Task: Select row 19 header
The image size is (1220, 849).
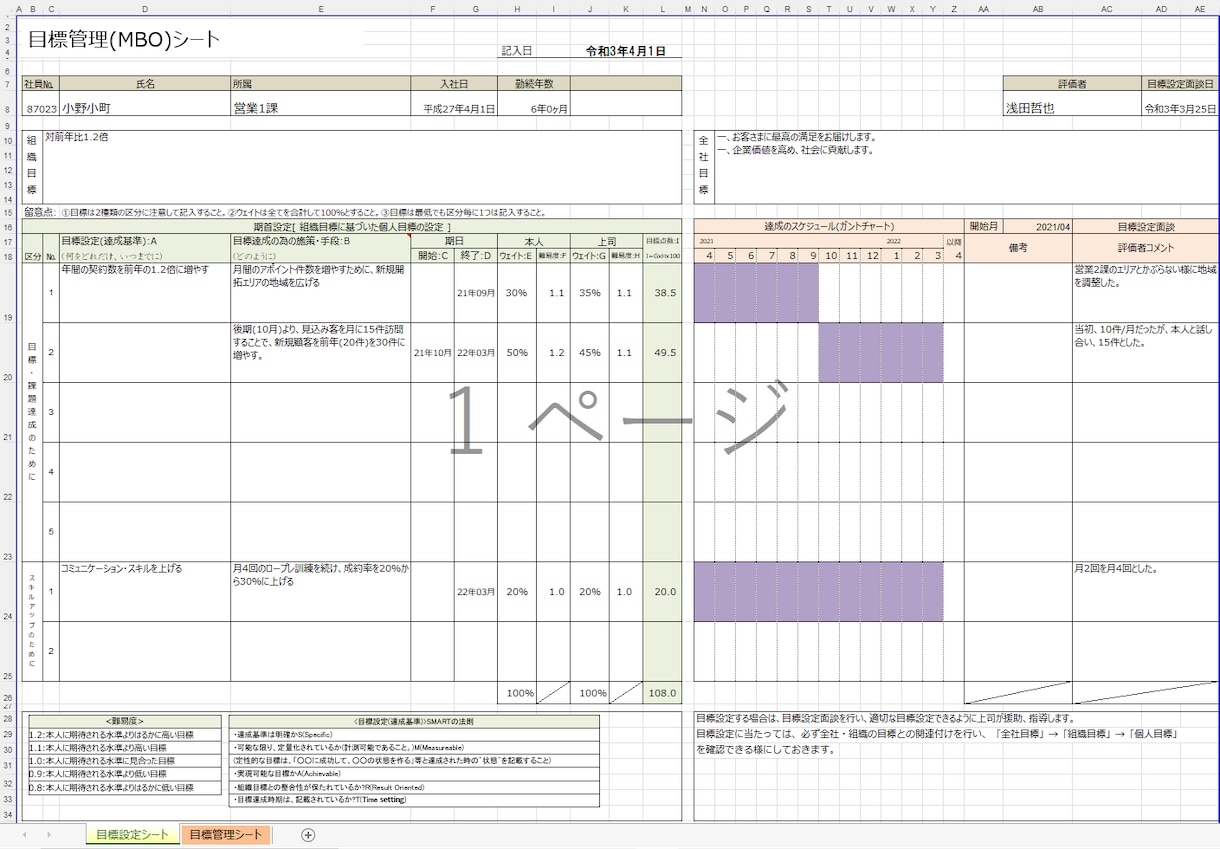Action: 7,293
